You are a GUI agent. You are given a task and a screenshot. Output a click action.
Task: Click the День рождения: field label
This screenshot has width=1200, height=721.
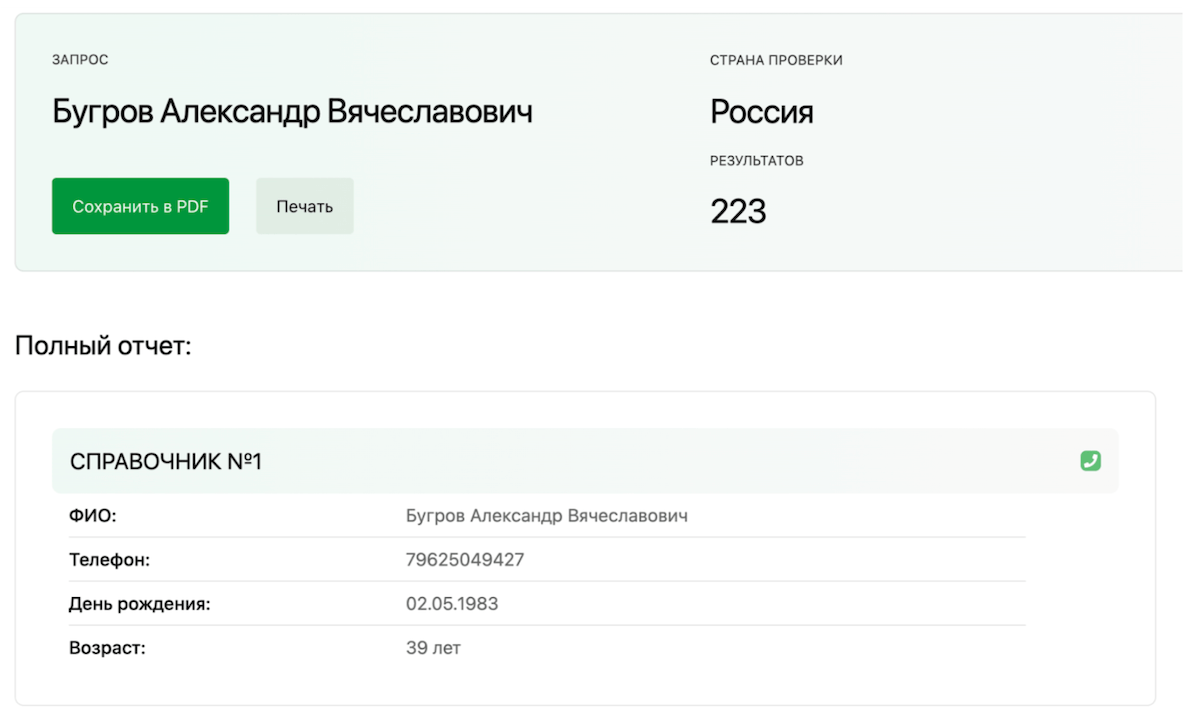click(x=140, y=604)
